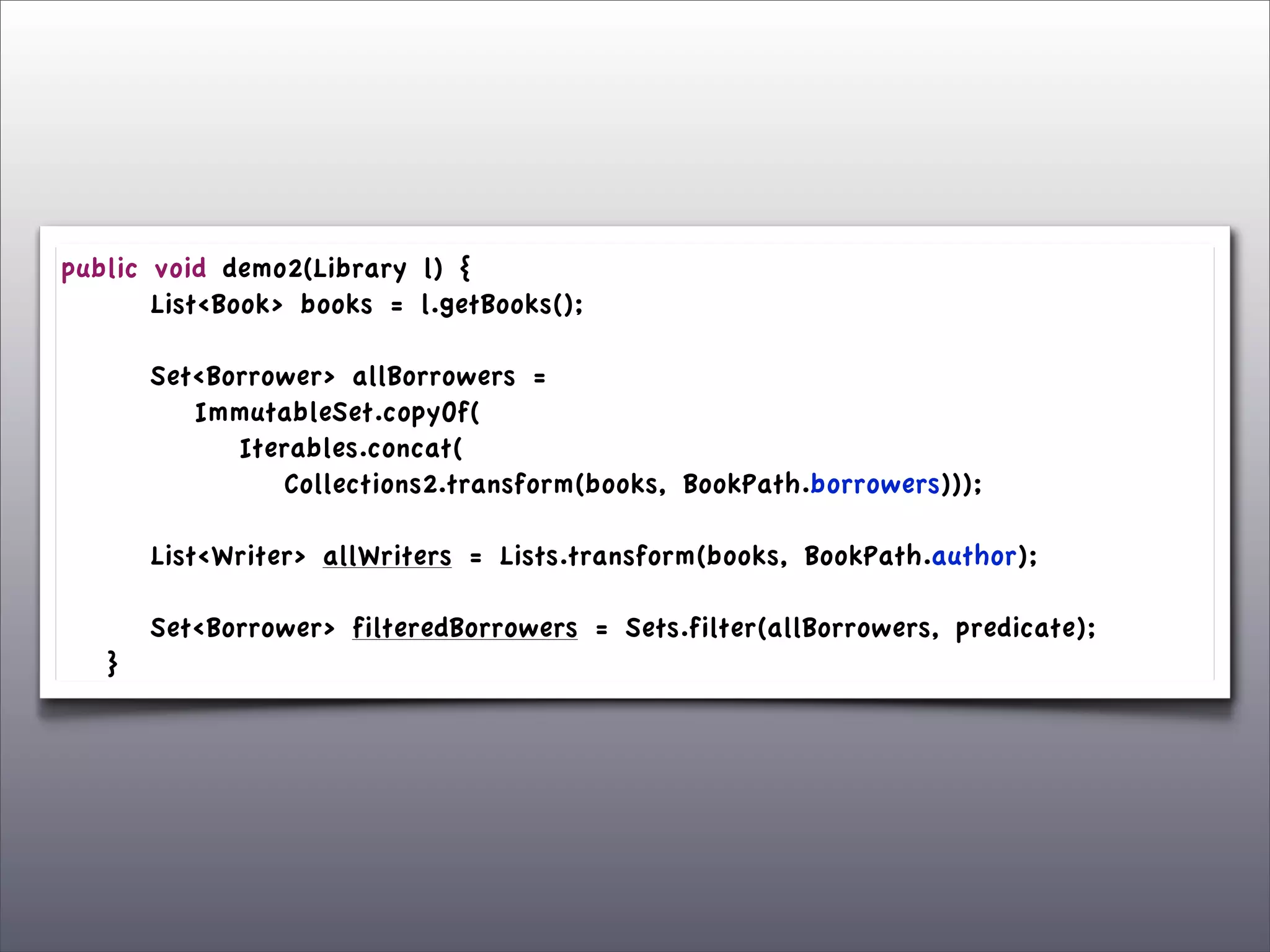The height and width of the screenshot is (952, 1270).
Task: Click 'l.getBooks();' call
Action: tap(502, 306)
